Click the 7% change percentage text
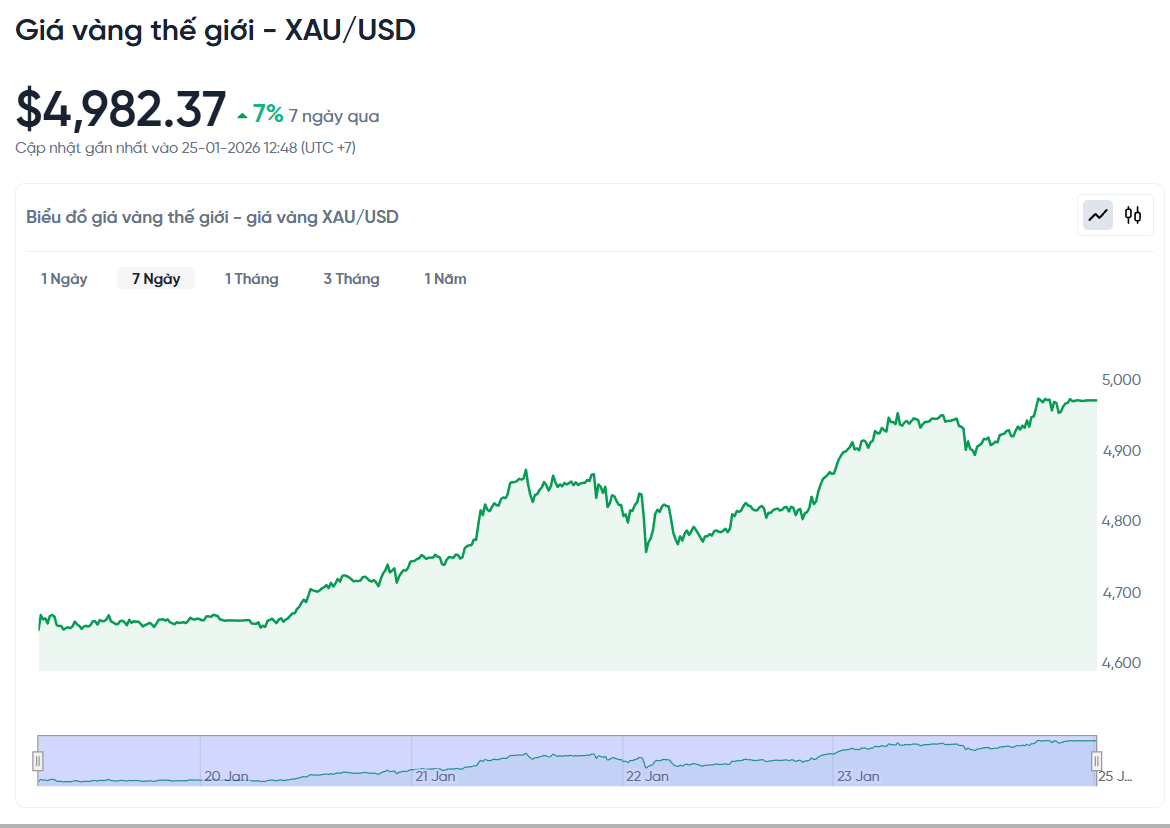Viewport: 1170px width, 828px height. coord(266,114)
